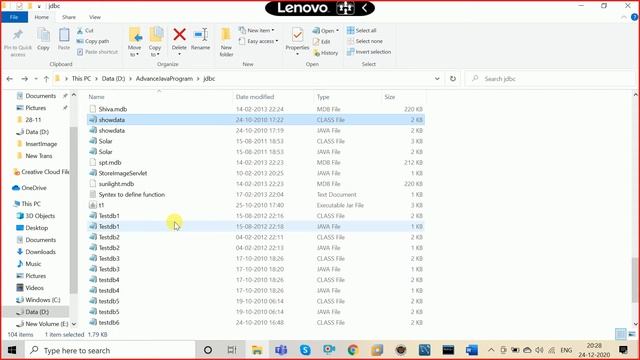Click the Forward navigation arrow
Image resolution: width=640 pixels, height=360 pixels.
pyautogui.click(x=24, y=79)
